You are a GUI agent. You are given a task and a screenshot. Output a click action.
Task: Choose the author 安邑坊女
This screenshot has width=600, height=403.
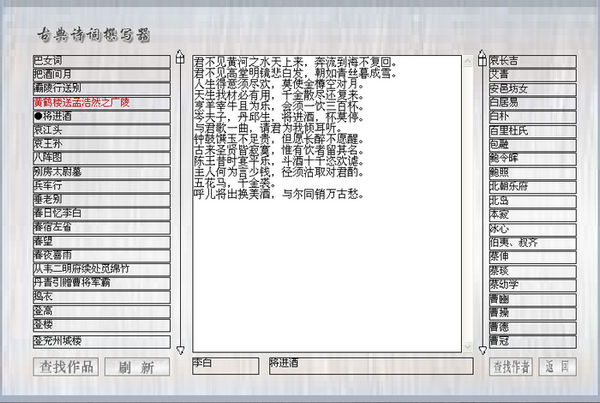pyautogui.click(x=533, y=89)
